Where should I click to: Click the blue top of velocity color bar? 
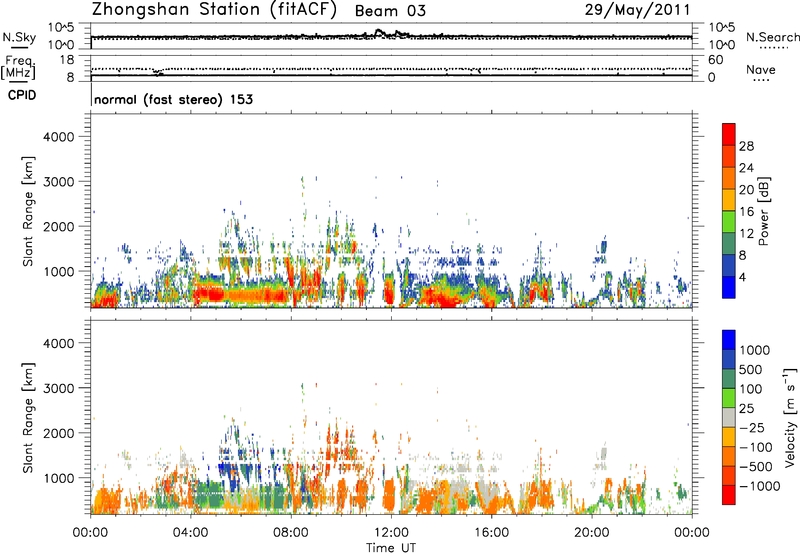(x=729, y=339)
